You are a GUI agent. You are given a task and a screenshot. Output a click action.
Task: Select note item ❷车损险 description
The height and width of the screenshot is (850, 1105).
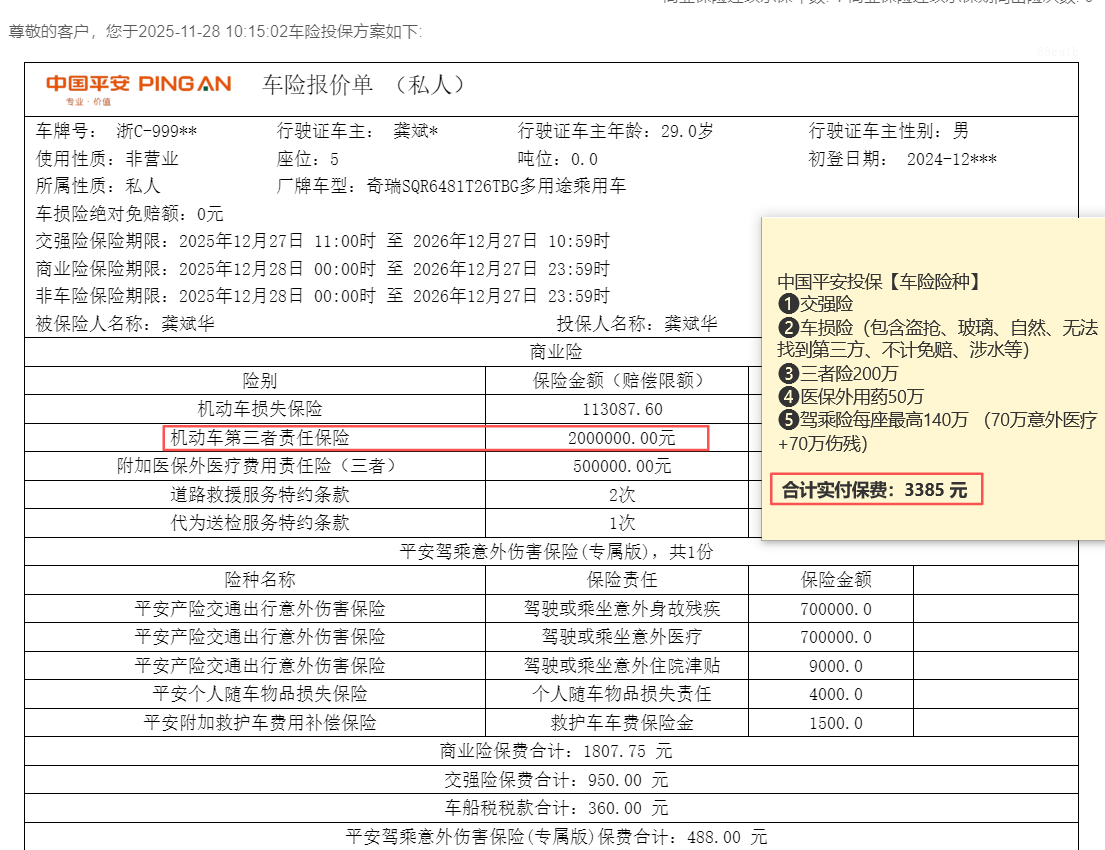pos(938,338)
